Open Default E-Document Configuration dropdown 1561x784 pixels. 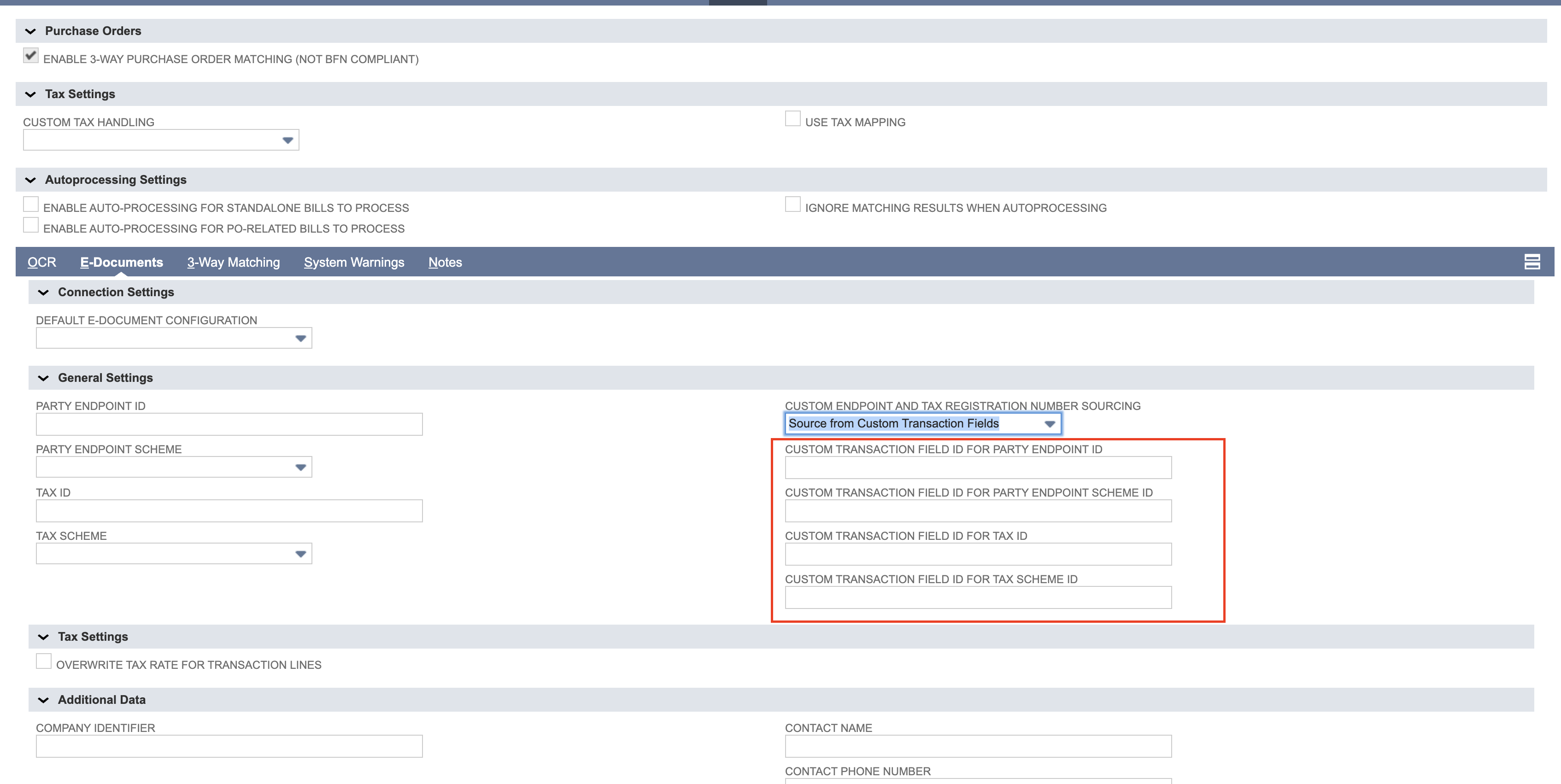click(x=174, y=338)
